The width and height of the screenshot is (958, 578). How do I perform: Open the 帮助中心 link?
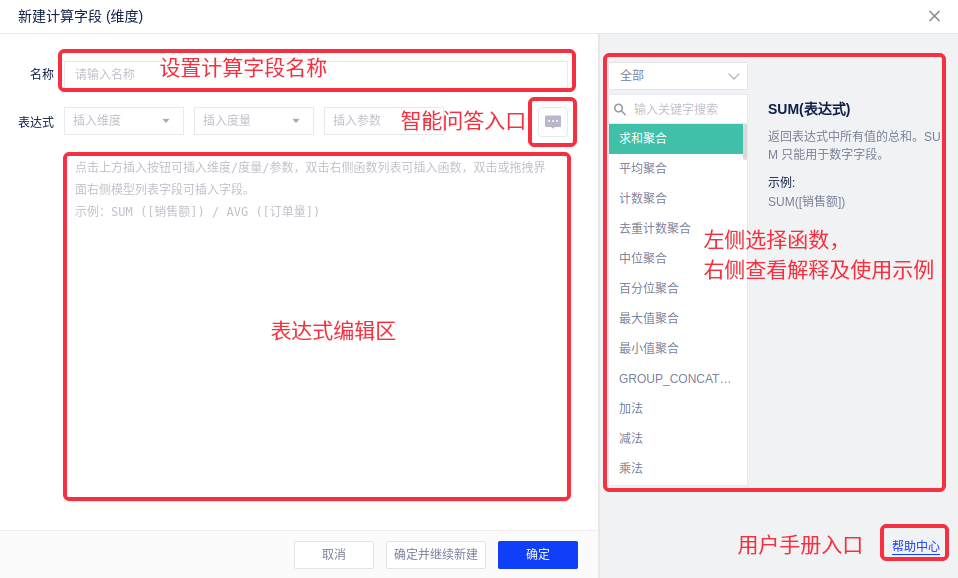coord(915,546)
